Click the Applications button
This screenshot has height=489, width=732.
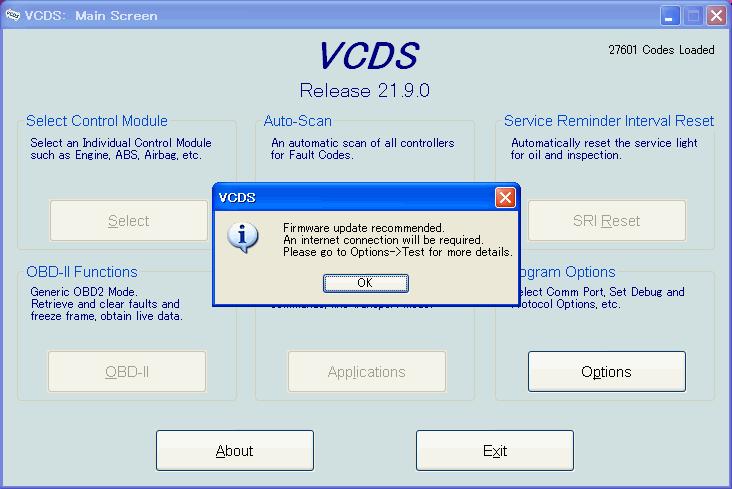pos(366,372)
